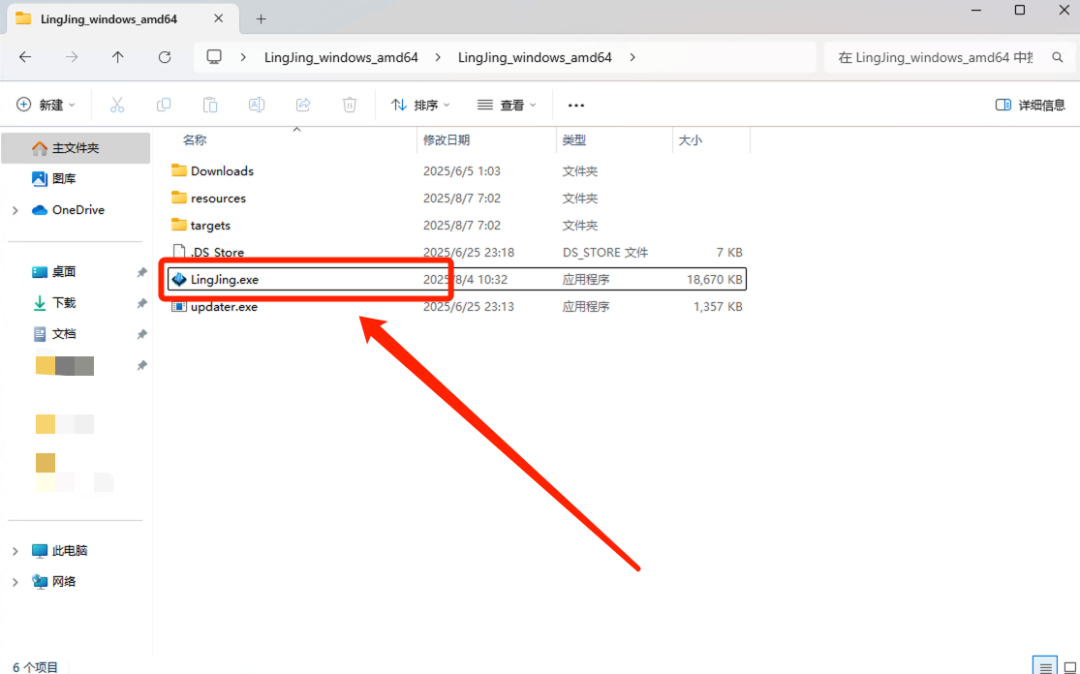Open OneDrive in the sidebar
Viewport: 1080px width, 674px height.
point(78,210)
